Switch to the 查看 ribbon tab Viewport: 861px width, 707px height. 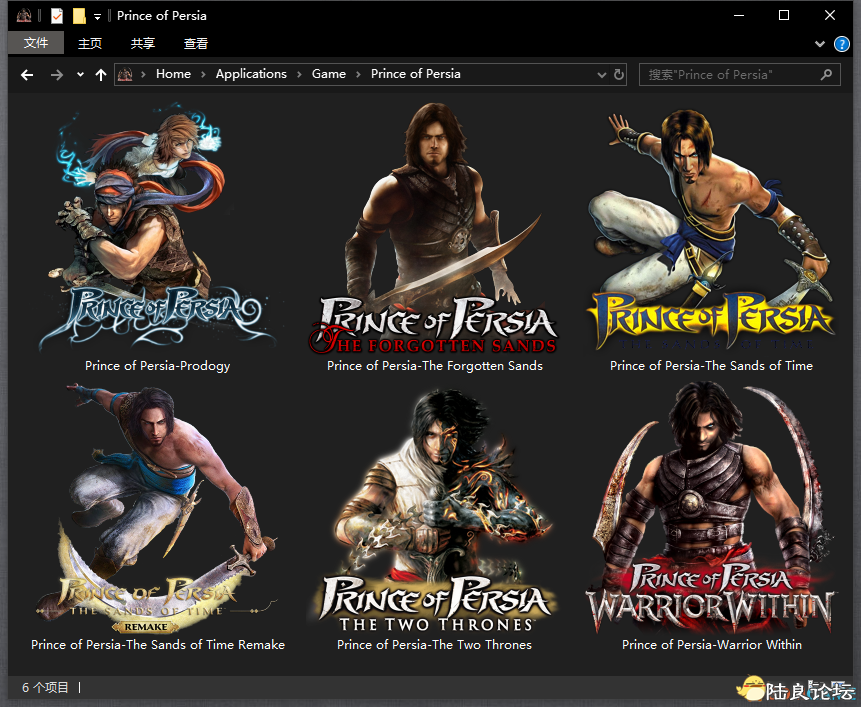point(196,44)
